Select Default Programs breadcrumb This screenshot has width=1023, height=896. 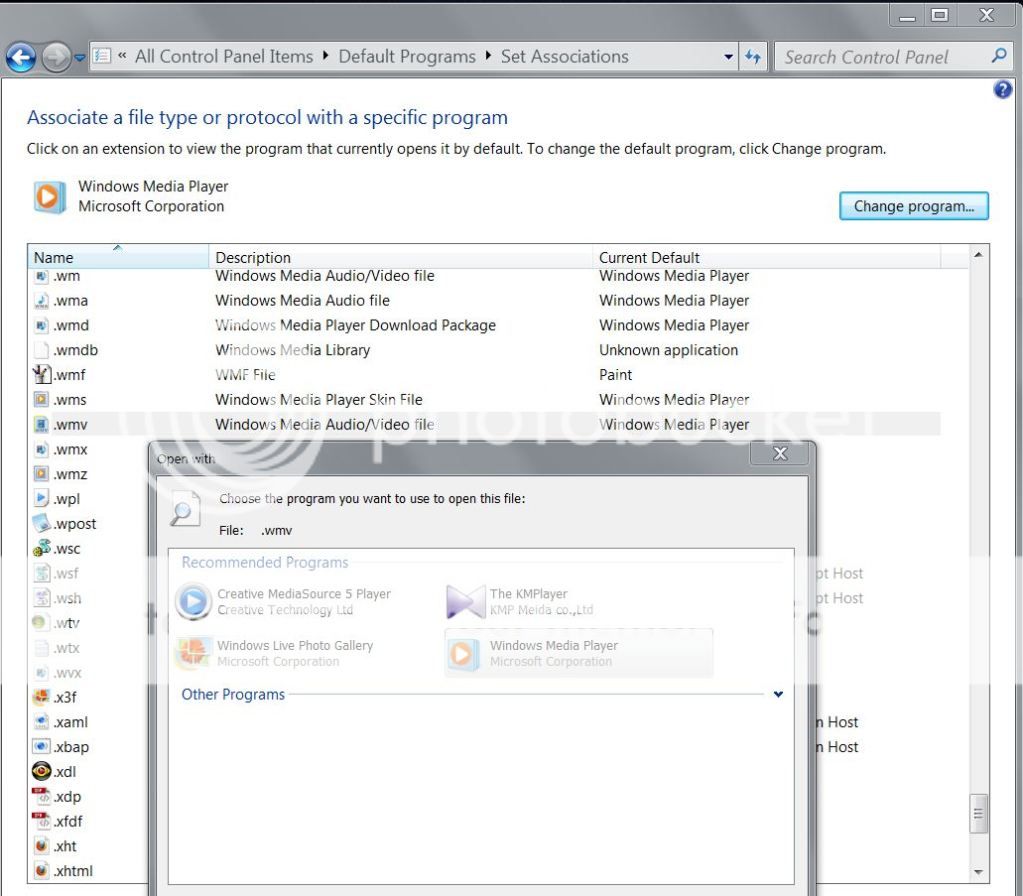[407, 57]
